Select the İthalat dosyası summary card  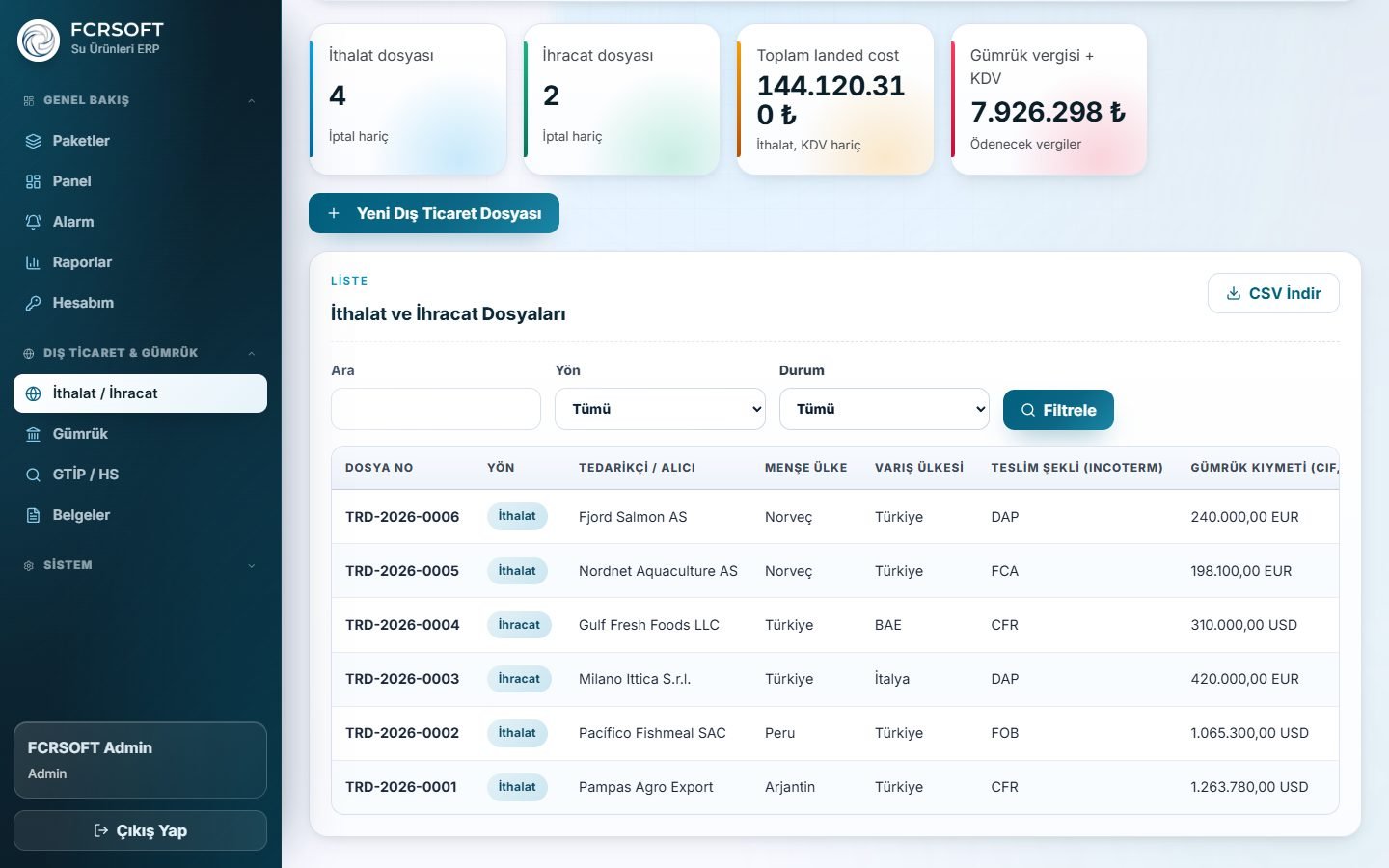click(408, 99)
